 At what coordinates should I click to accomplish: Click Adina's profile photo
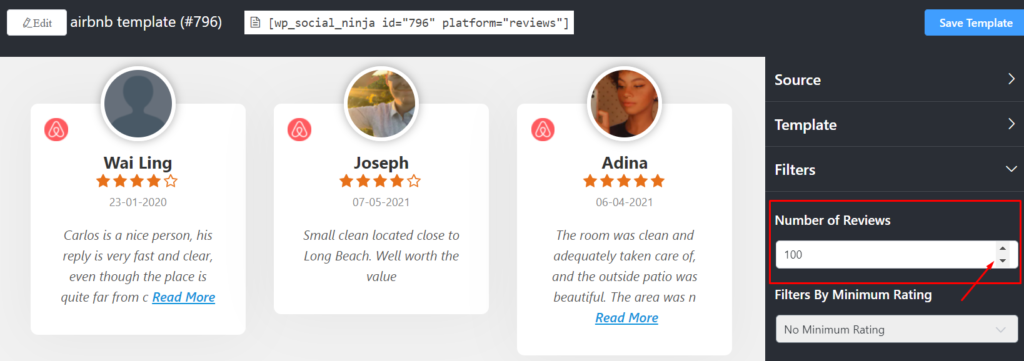coord(624,104)
